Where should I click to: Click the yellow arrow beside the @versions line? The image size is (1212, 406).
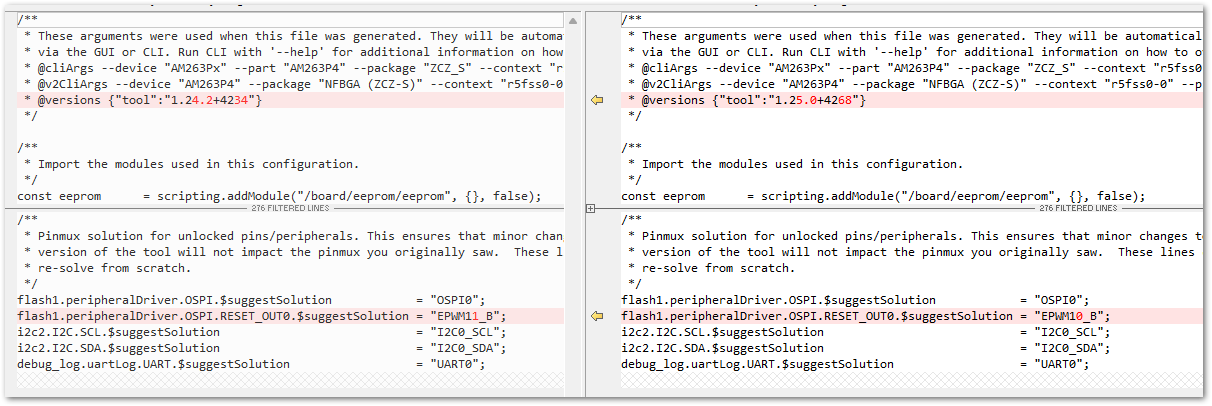597,100
